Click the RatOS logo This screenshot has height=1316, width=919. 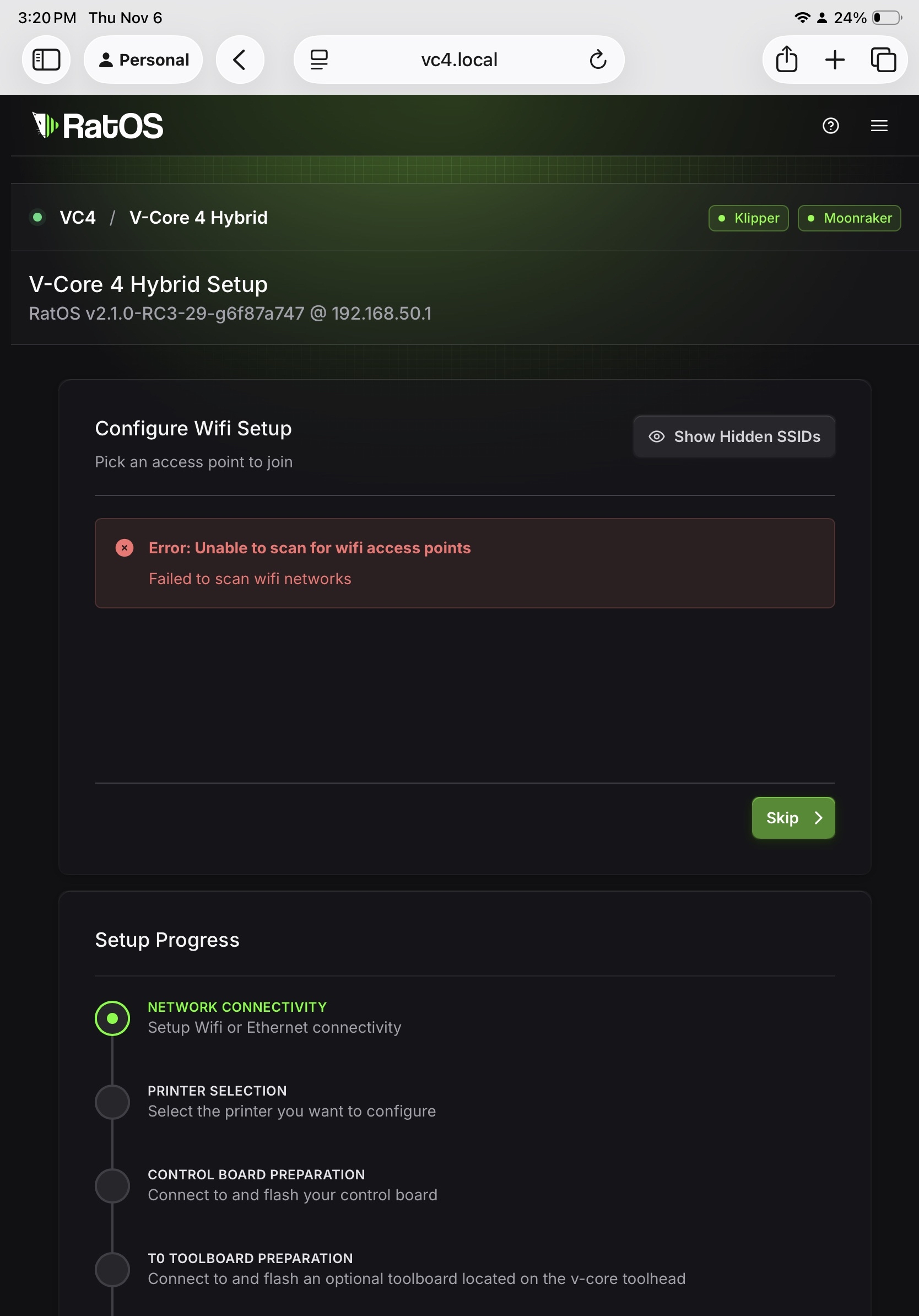point(98,126)
